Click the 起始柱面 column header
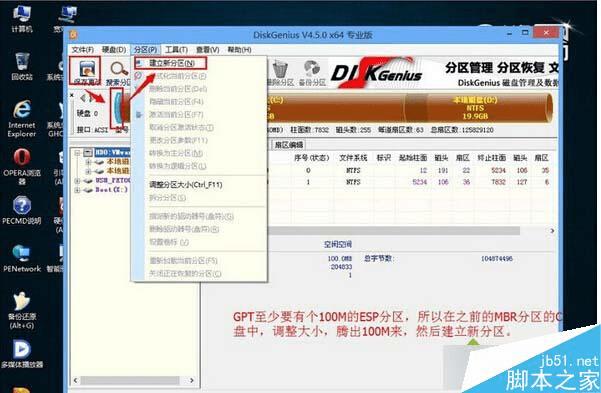 pyautogui.click(x=413, y=158)
